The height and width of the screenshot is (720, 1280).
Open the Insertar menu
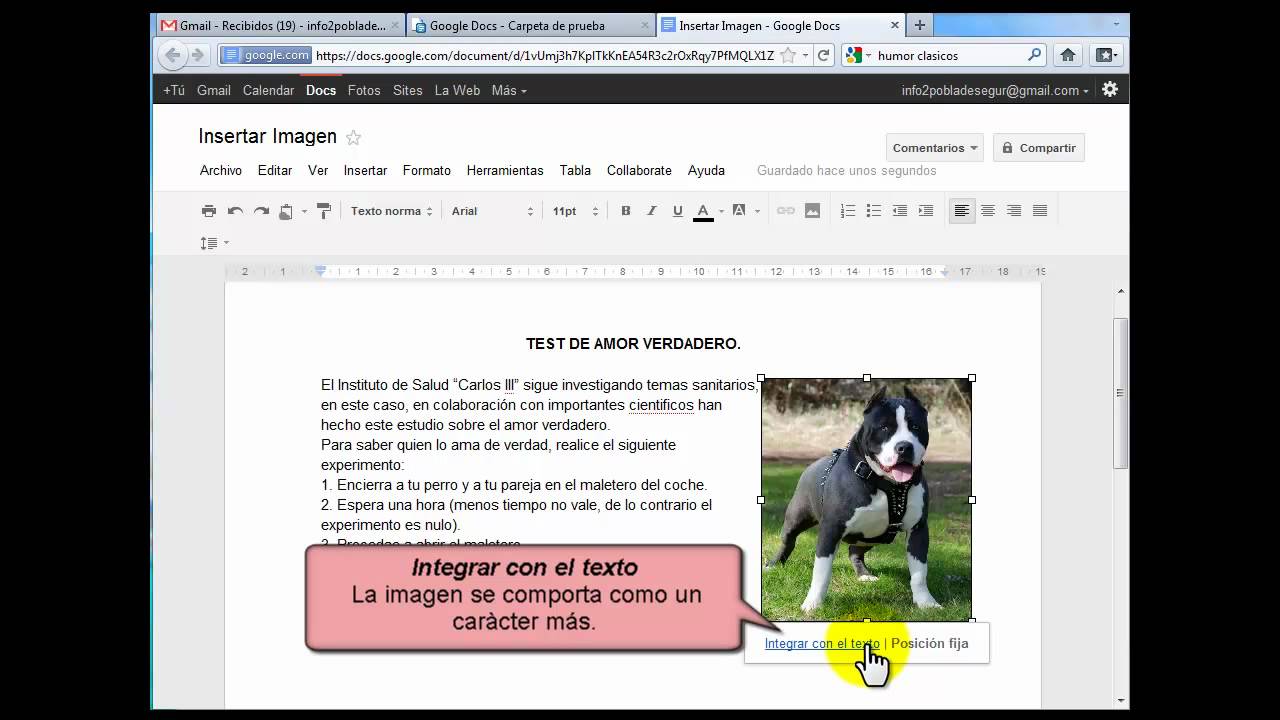(x=365, y=171)
